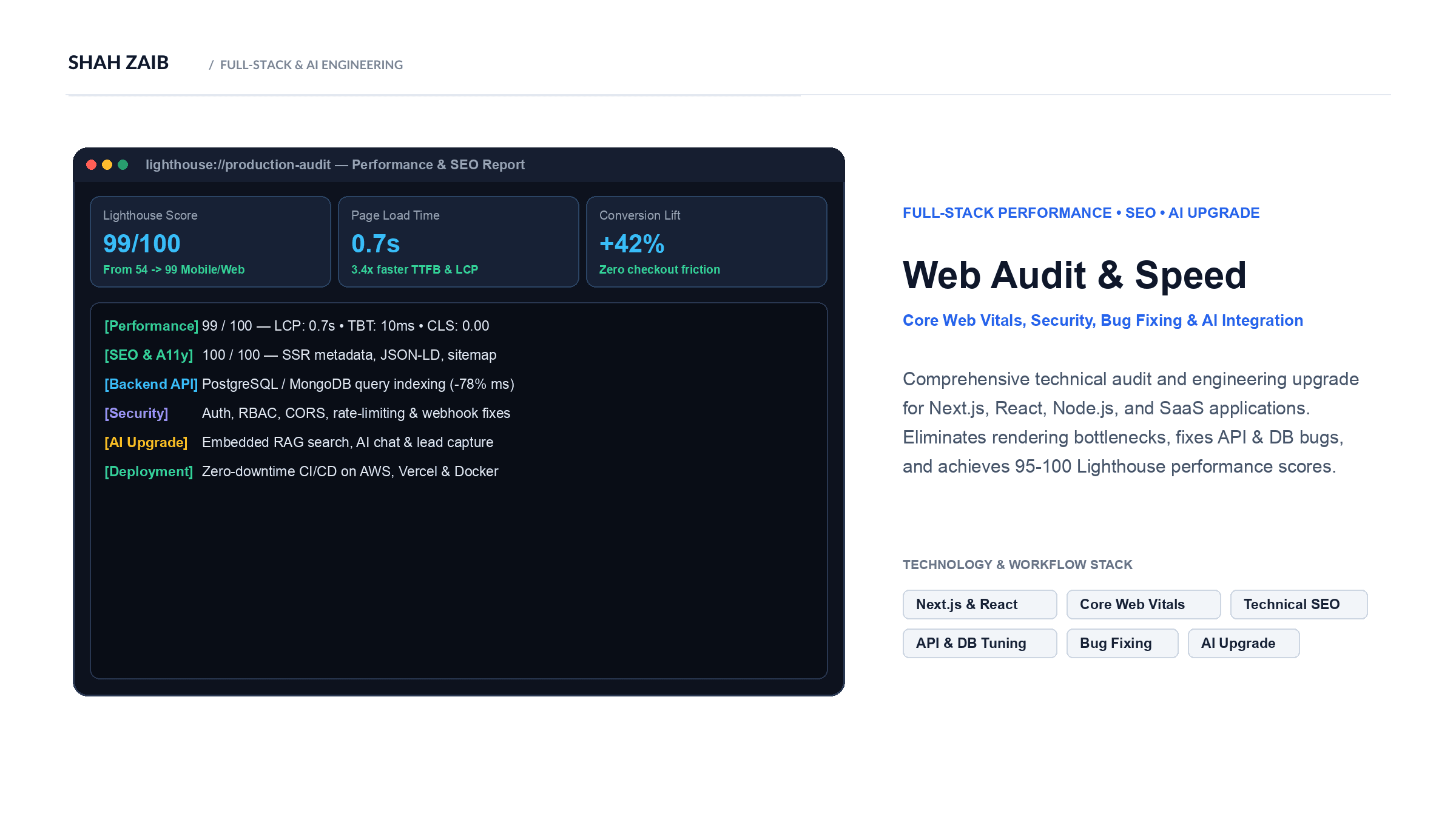This screenshot has height=819, width=1456.
Task: Click the FULL-STACK PERFORMANCE • SEO • AI UPGRADE label
Action: (x=1081, y=213)
